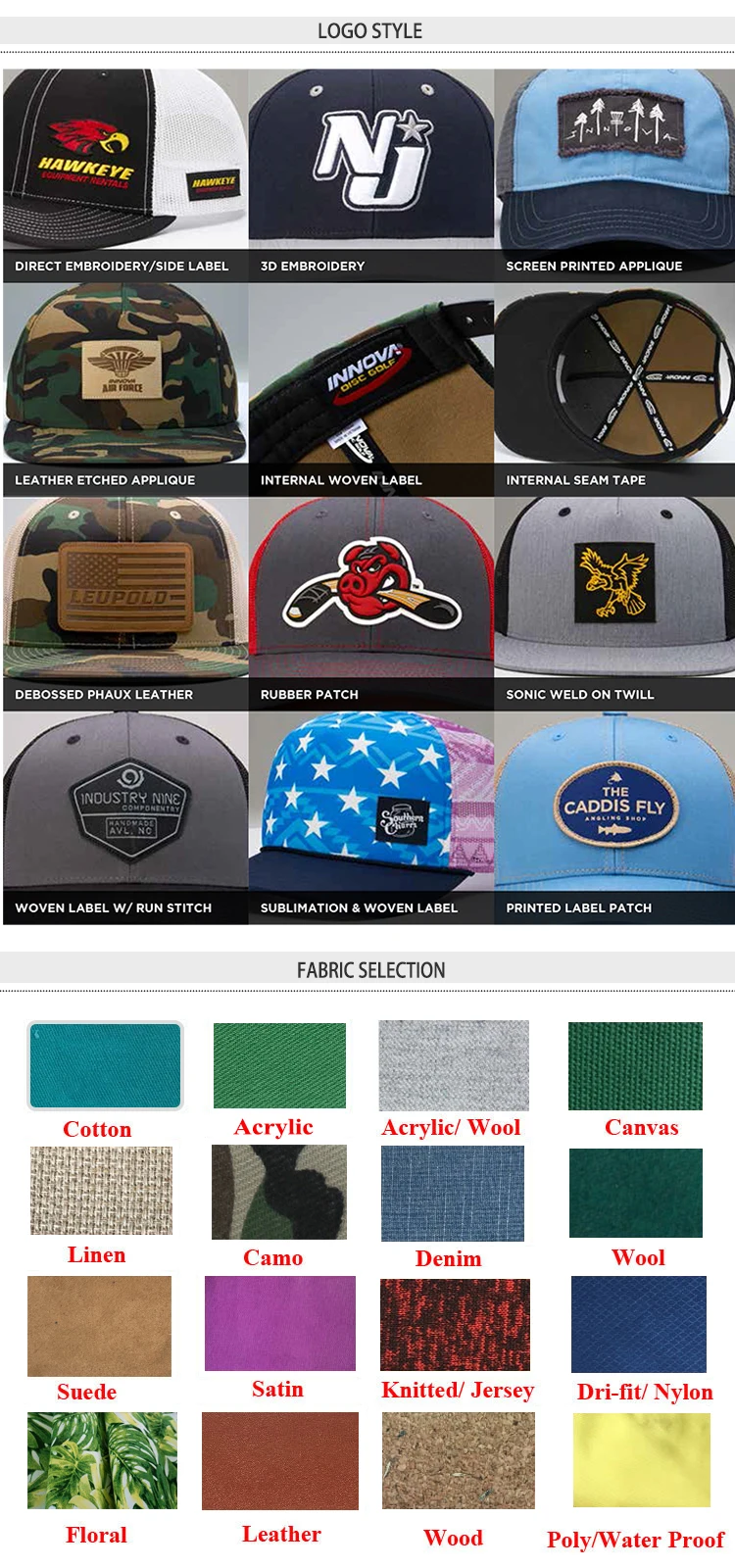
Task: Choose the leather etched applique camo cap
Action: click(125, 389)
